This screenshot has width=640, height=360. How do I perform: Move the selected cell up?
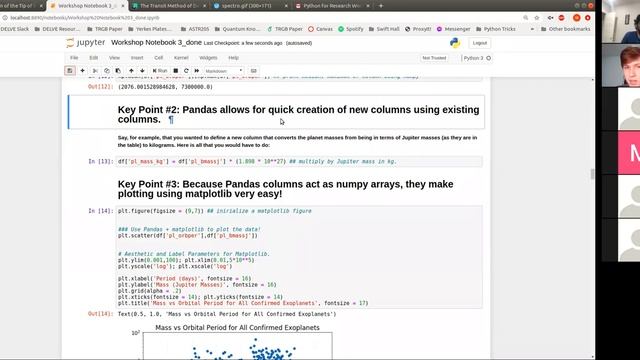[131, 71]
